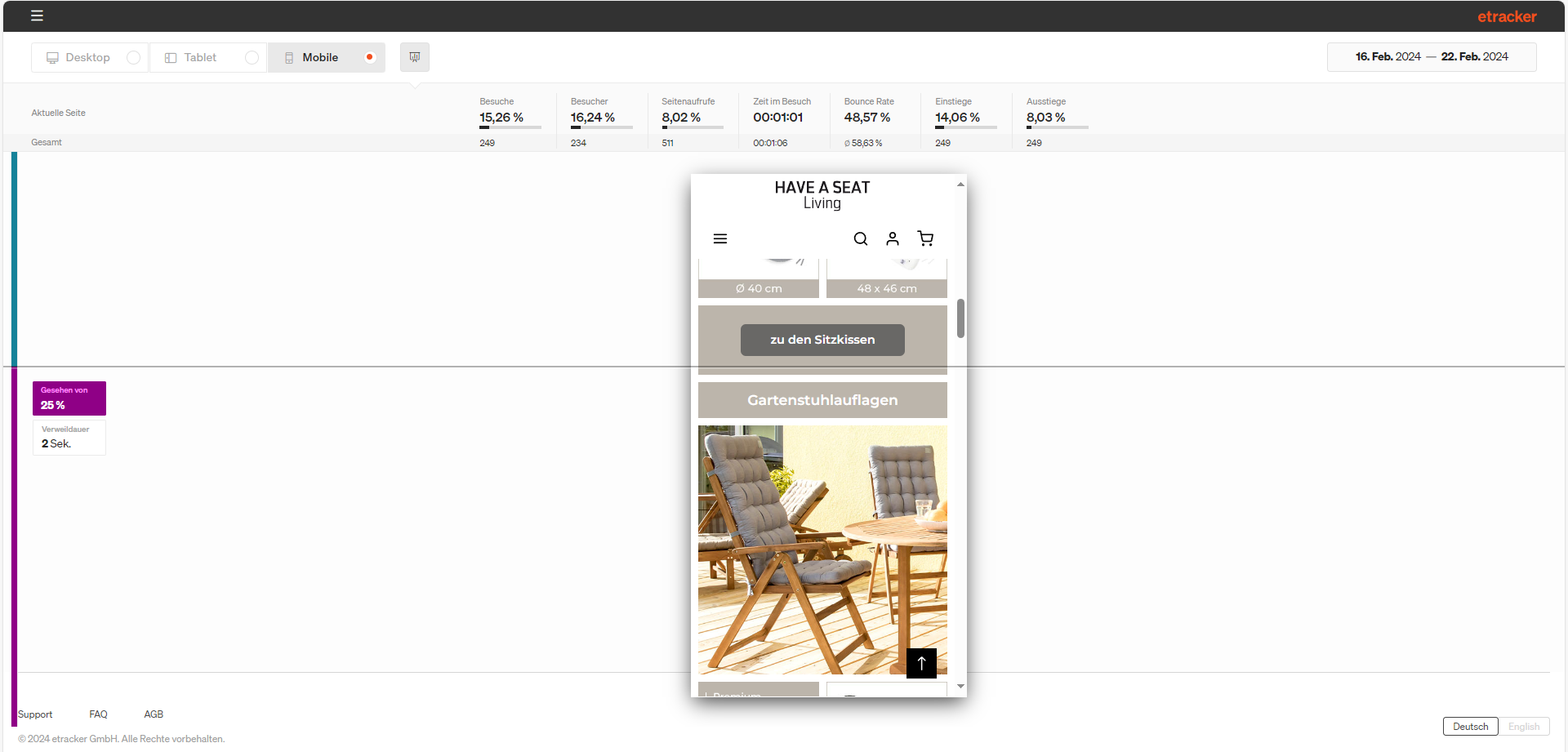Click the '48 x 46 cm' product label
The width and height of the screenshot is (1568, 752).
click(x=887, y=288)
